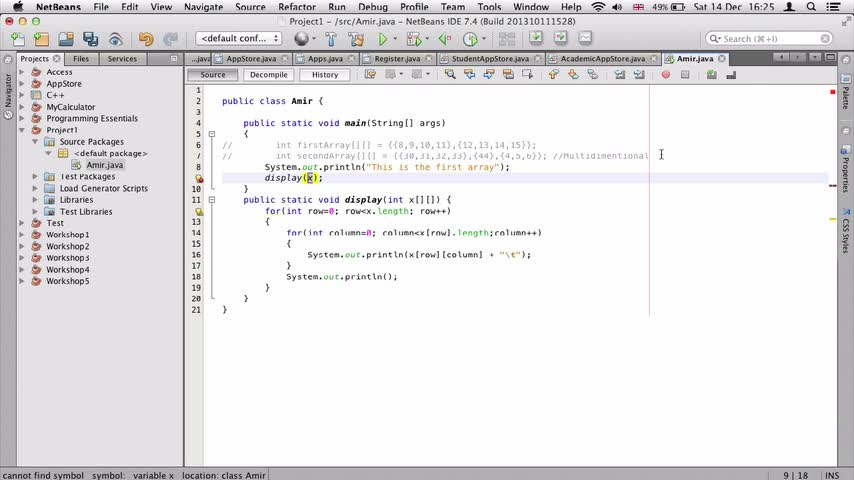Click the Debug Project toolbar icon
The width and height of the screenshot is (854, 480).
click(x=414, y=39)
